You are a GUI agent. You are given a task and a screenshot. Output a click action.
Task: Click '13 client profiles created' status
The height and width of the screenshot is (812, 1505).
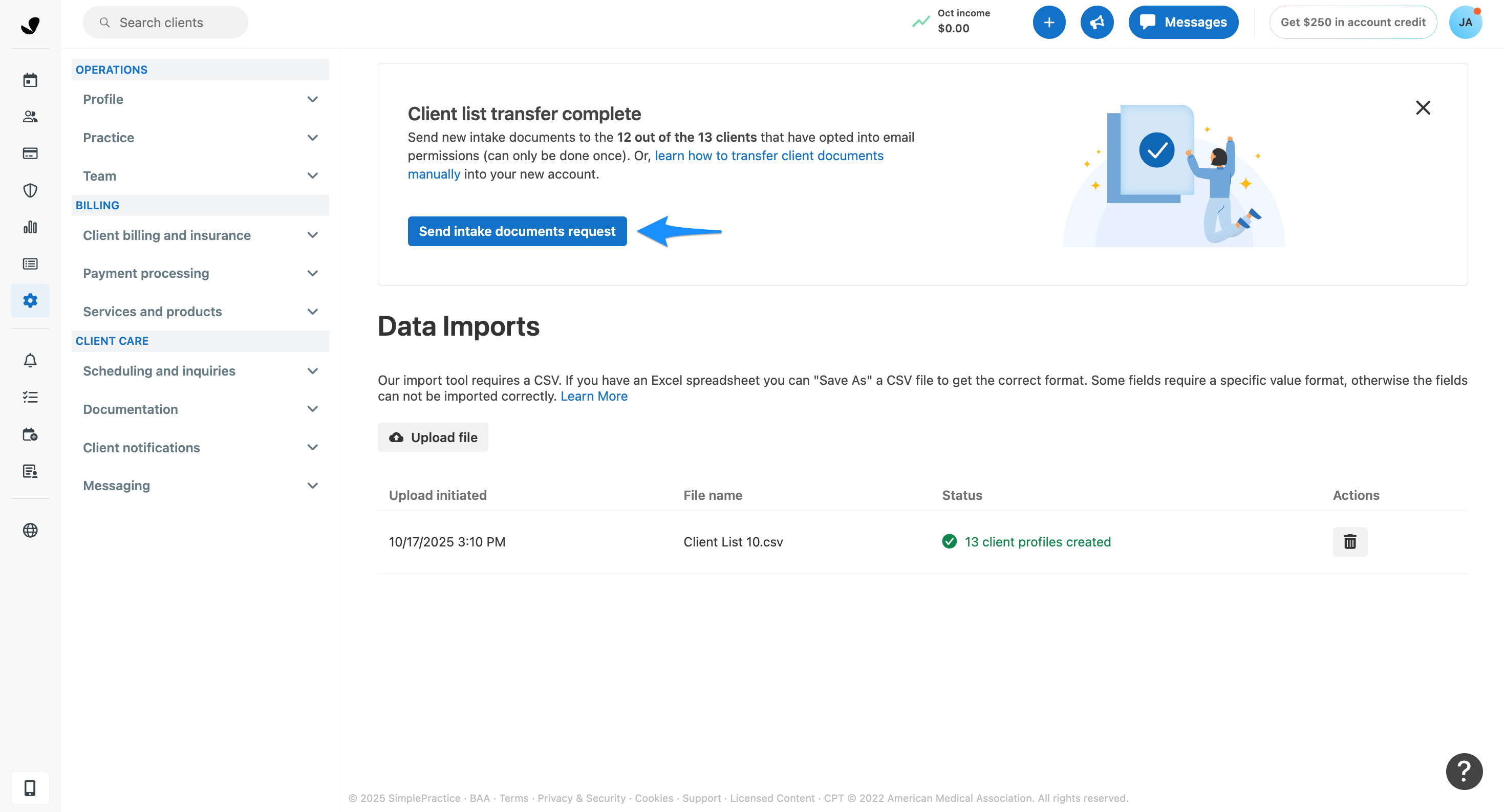1037,542
